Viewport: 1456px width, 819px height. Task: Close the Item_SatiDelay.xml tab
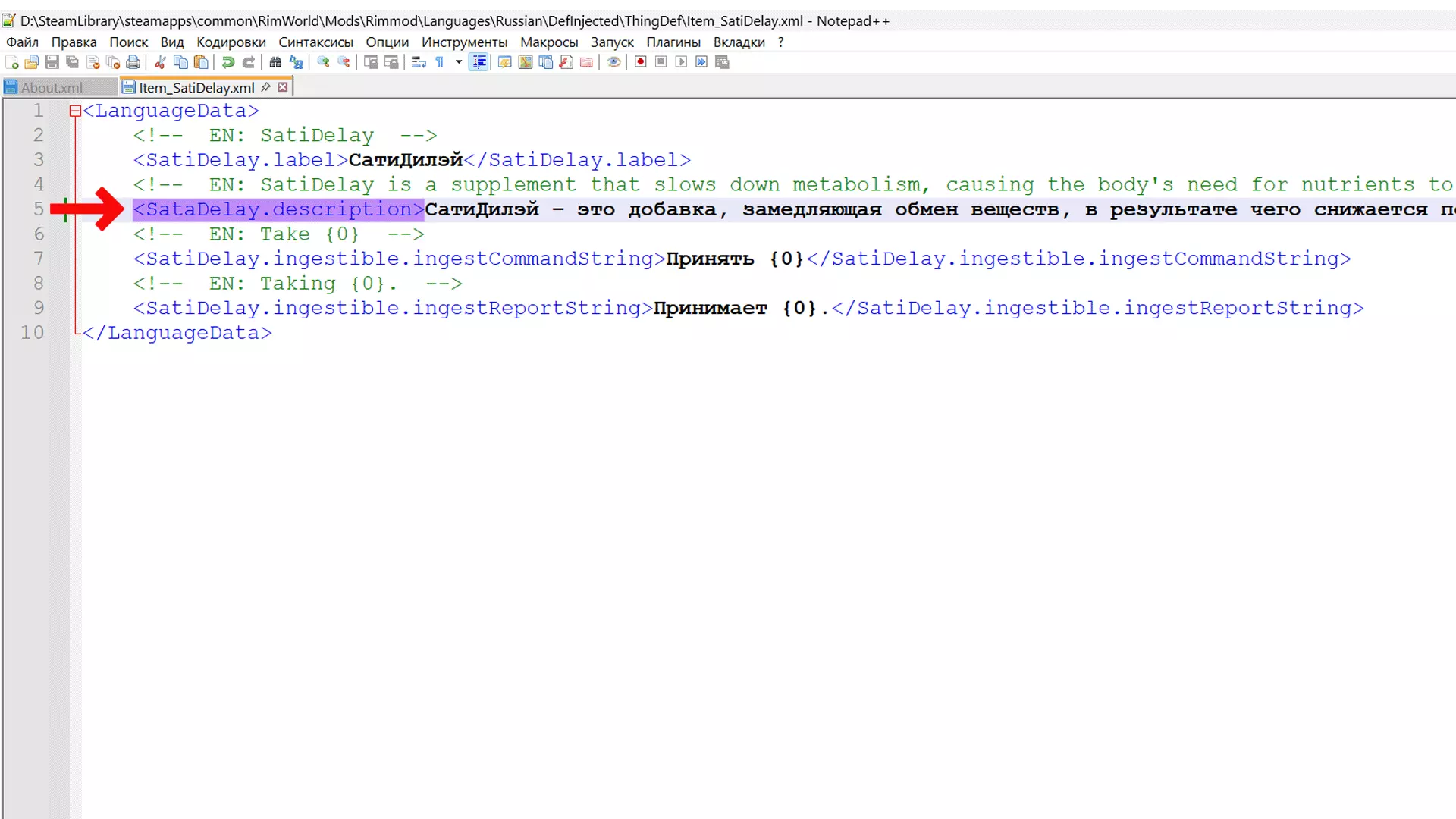point(283,87)
